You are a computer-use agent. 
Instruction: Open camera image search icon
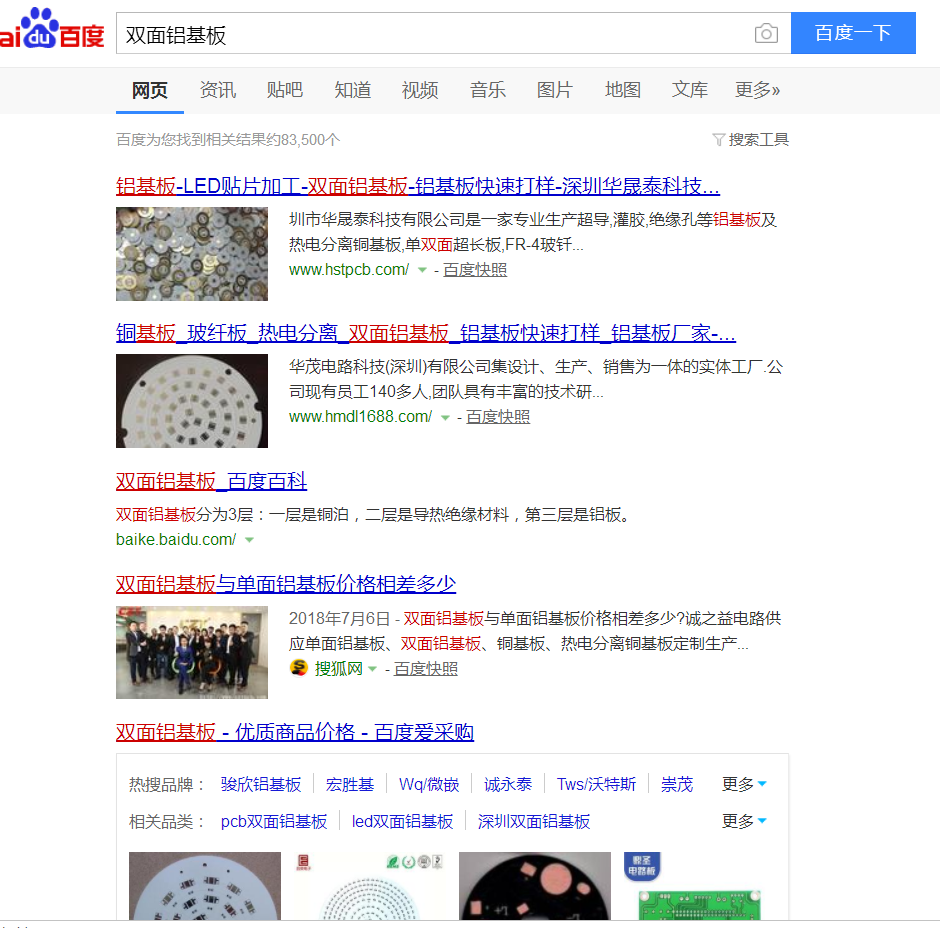766,33
